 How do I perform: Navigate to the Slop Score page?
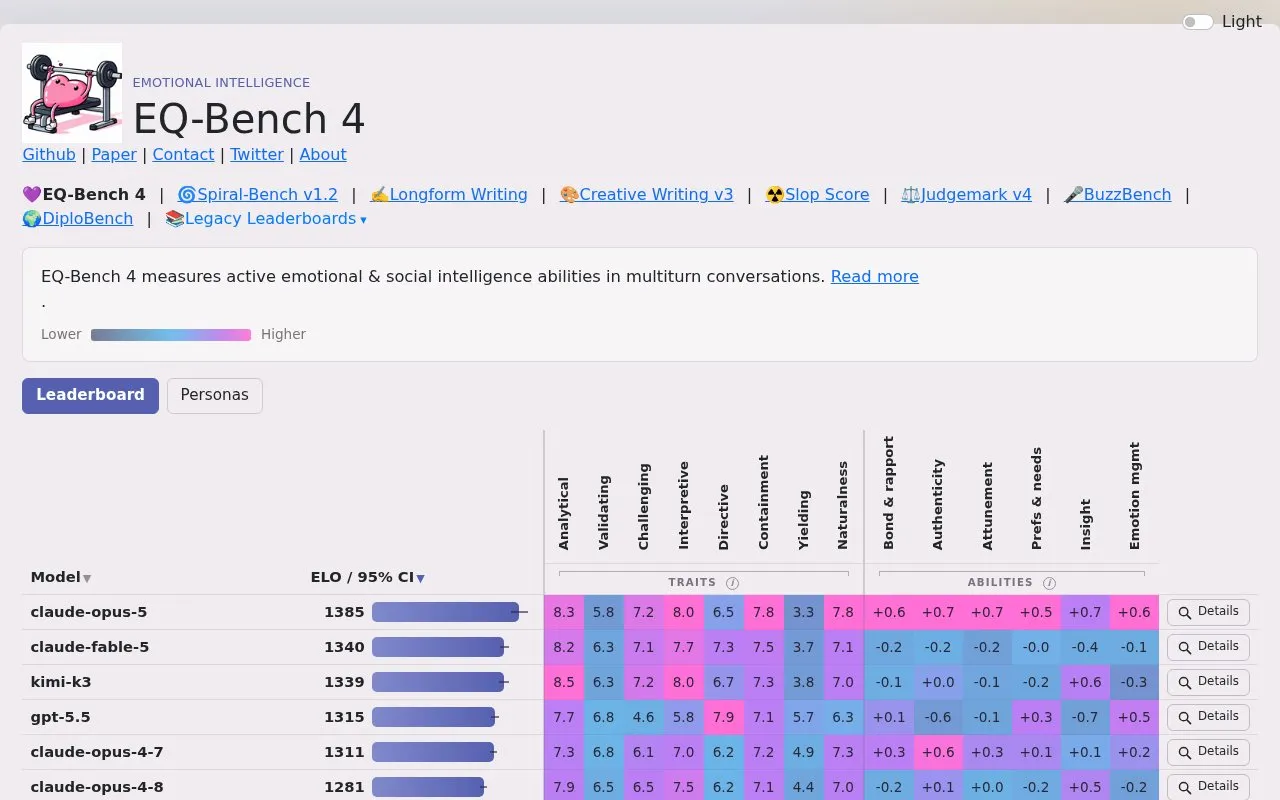tap(817, 195)
